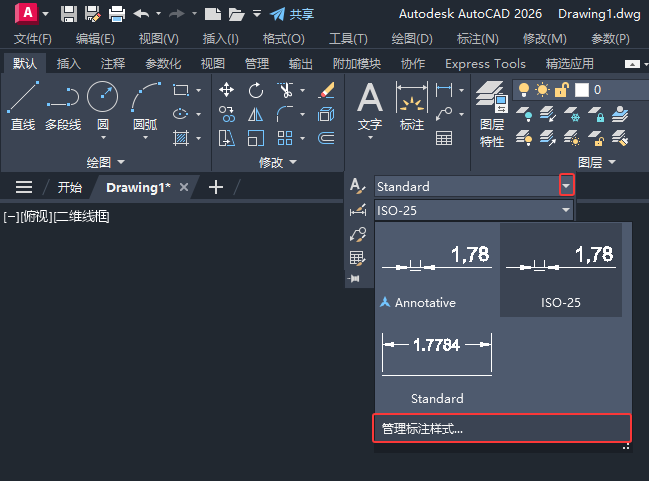Click the Multileader icon
Image resolution: width=649 pixels, height=481 pixels.
[x=444, y=114]
